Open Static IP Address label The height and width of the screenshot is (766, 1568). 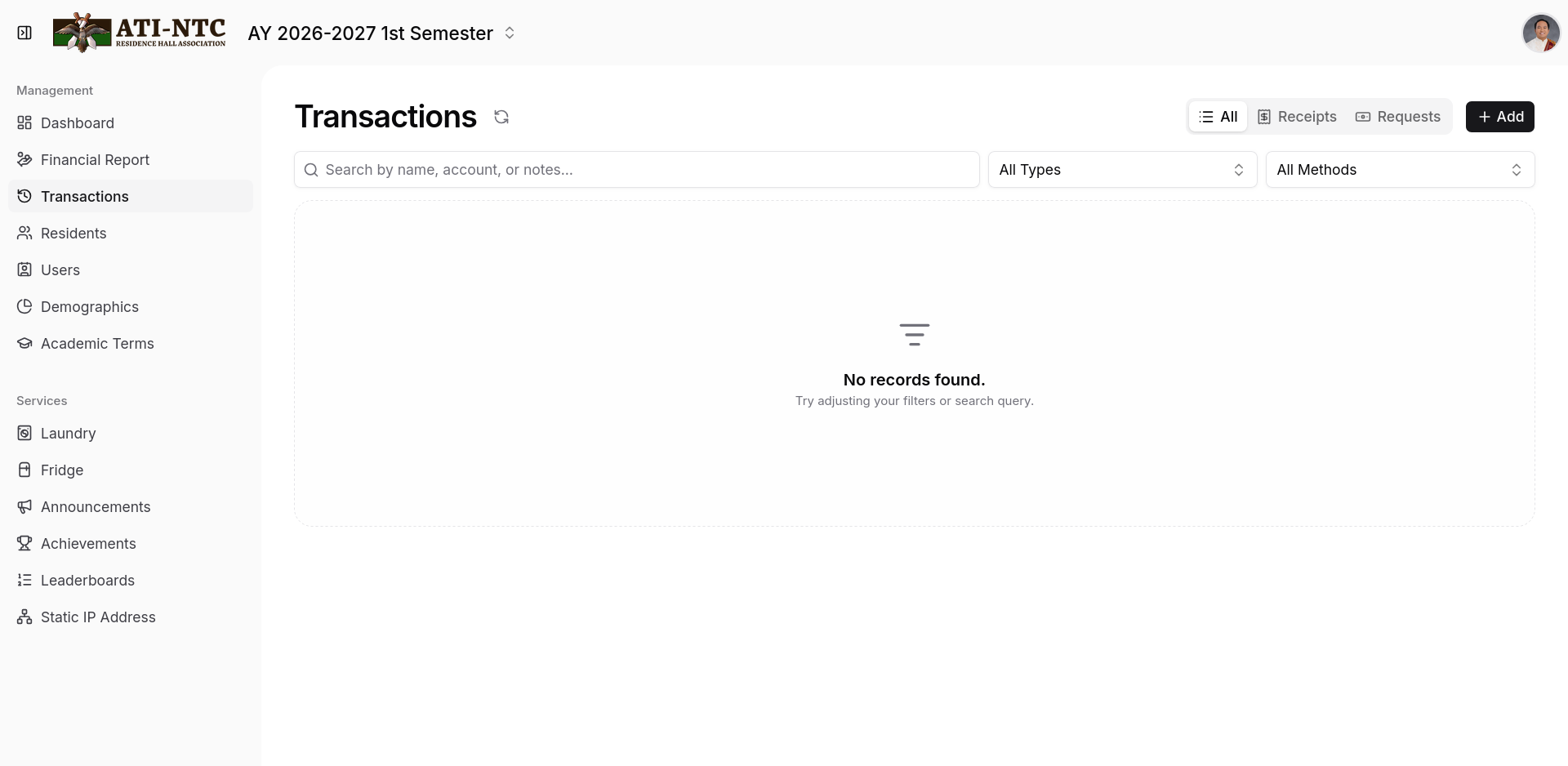[98, 617]
